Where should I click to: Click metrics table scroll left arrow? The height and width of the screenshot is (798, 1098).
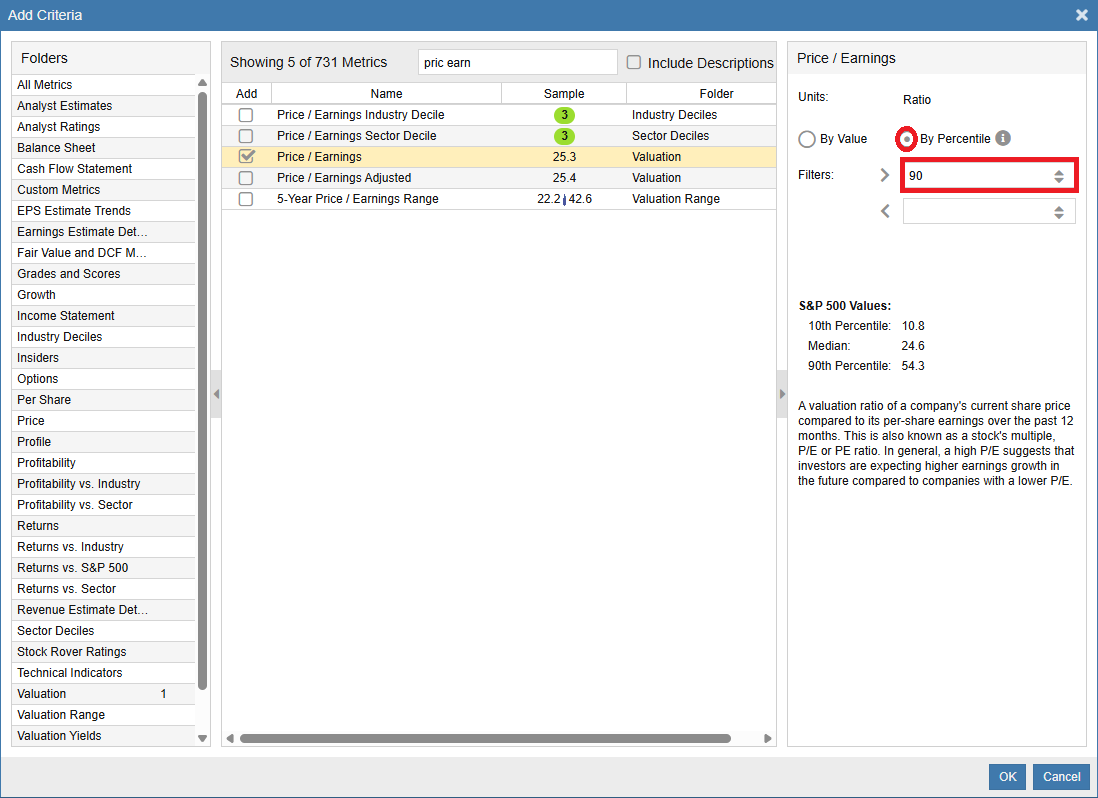[230, 738]
